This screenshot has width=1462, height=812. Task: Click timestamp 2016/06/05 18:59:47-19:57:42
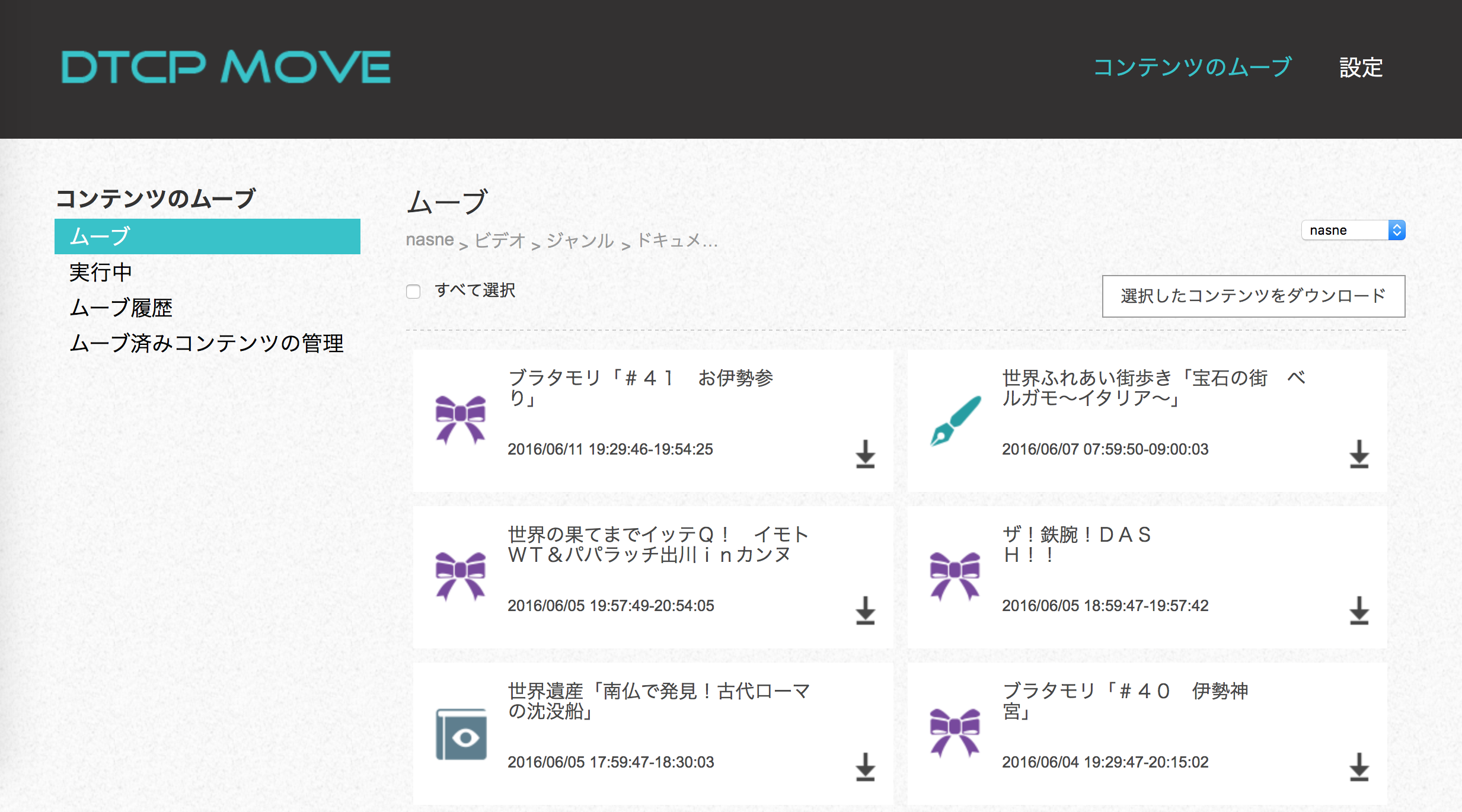(1105, 606)
